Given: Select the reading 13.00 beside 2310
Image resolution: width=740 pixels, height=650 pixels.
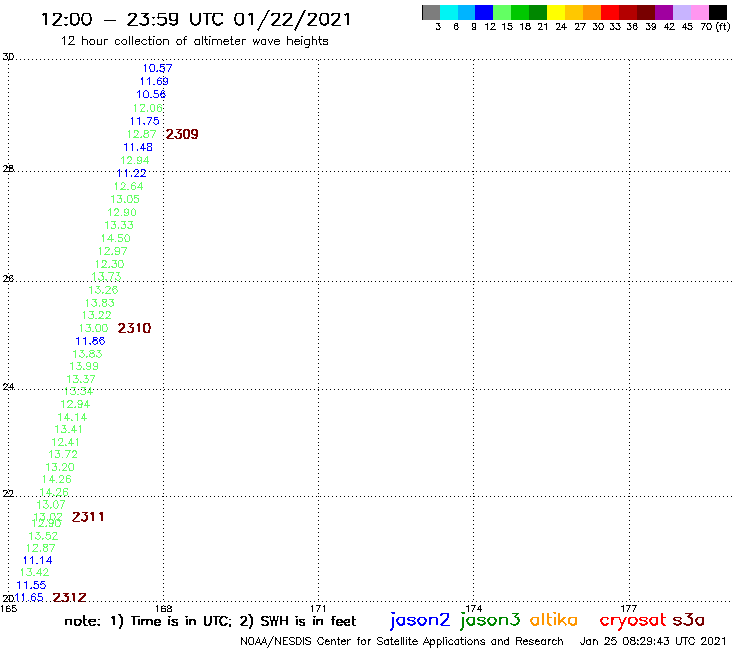Looking at the screenshot, I should point(93,328).
